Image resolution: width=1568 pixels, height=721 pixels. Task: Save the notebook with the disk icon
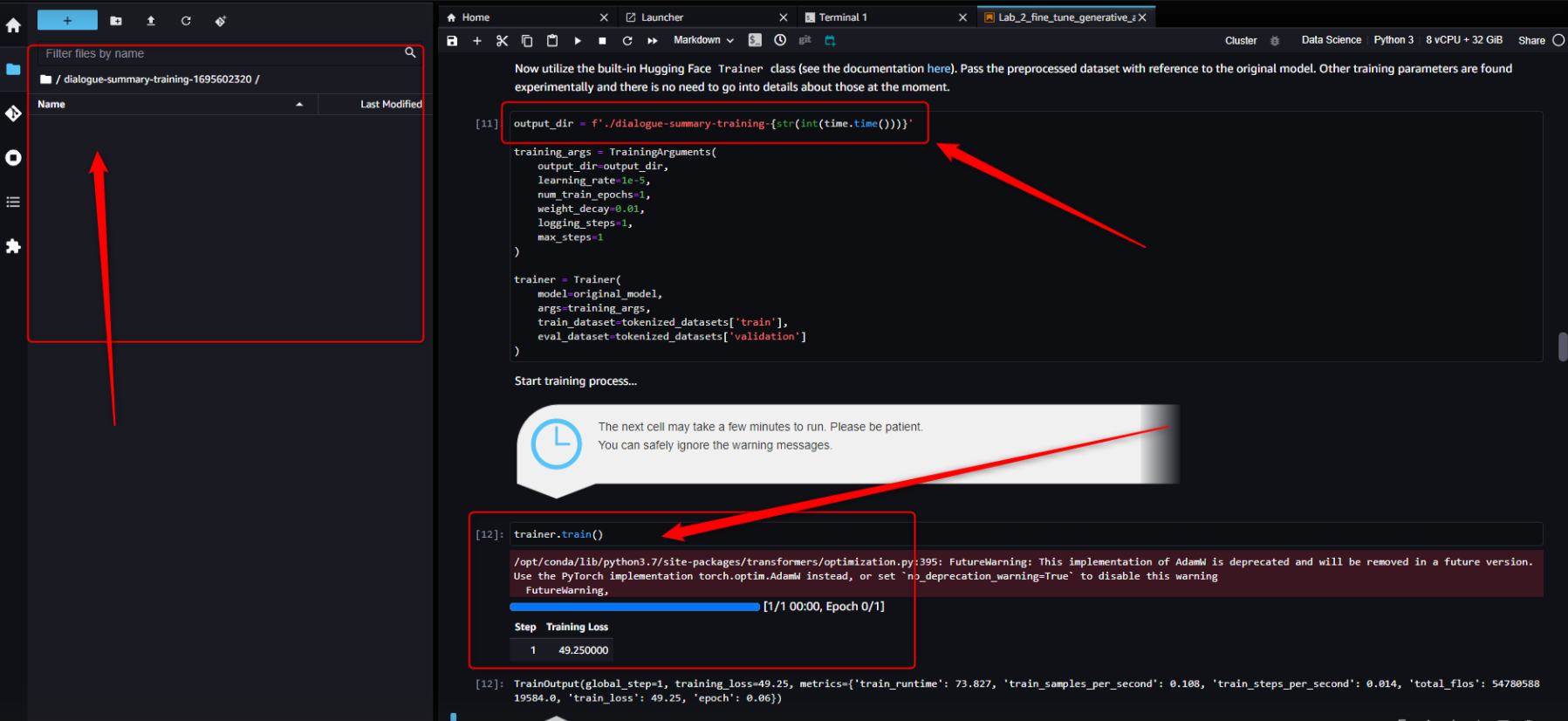[x=452, y=40]
